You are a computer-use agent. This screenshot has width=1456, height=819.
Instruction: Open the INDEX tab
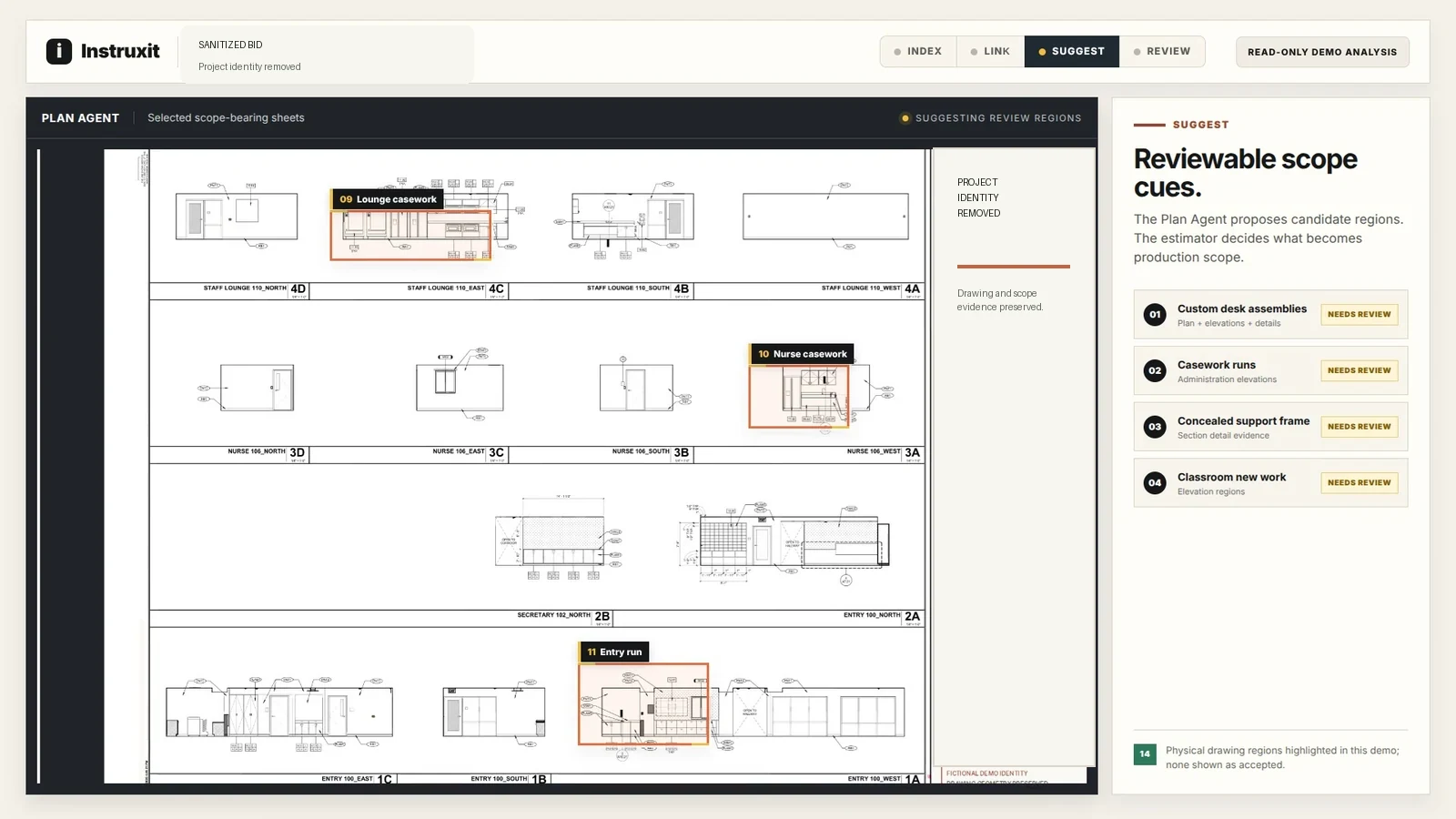click(917, 52)
